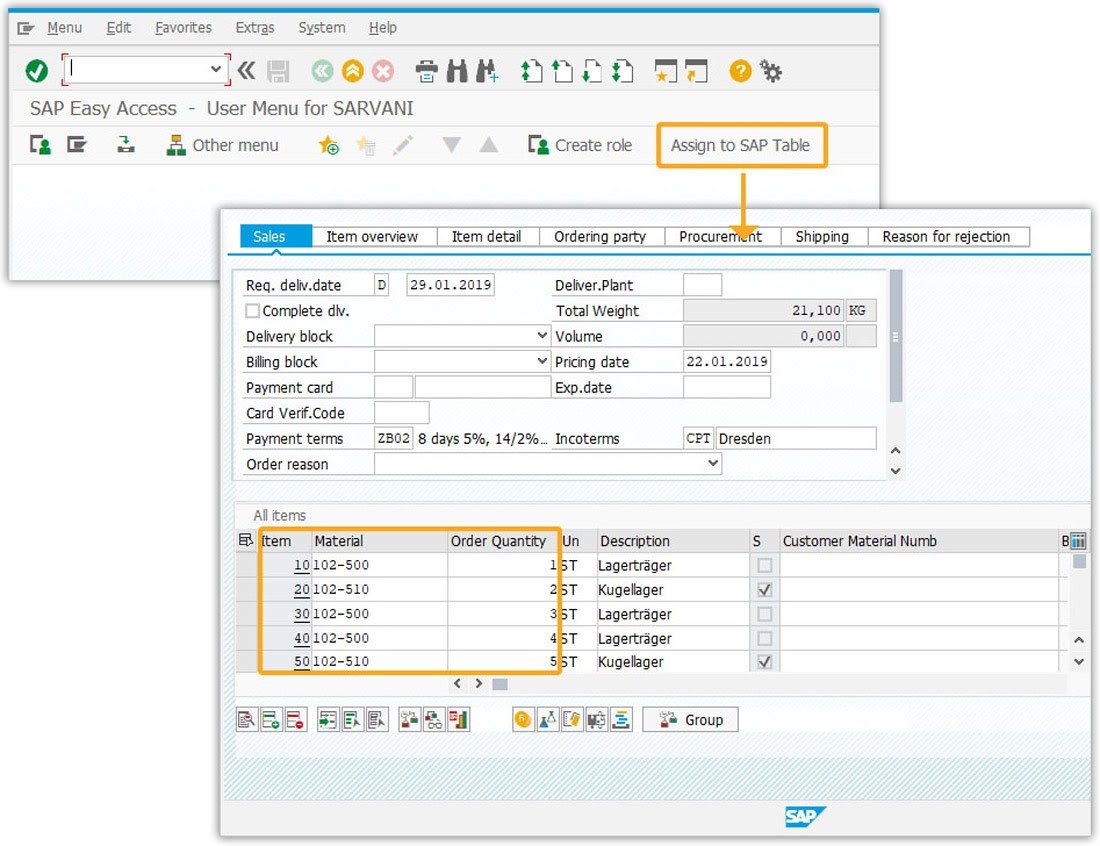The image size is (1100, 846).
Task: Go to previous page icon
Action: click(x=562, y=71)
